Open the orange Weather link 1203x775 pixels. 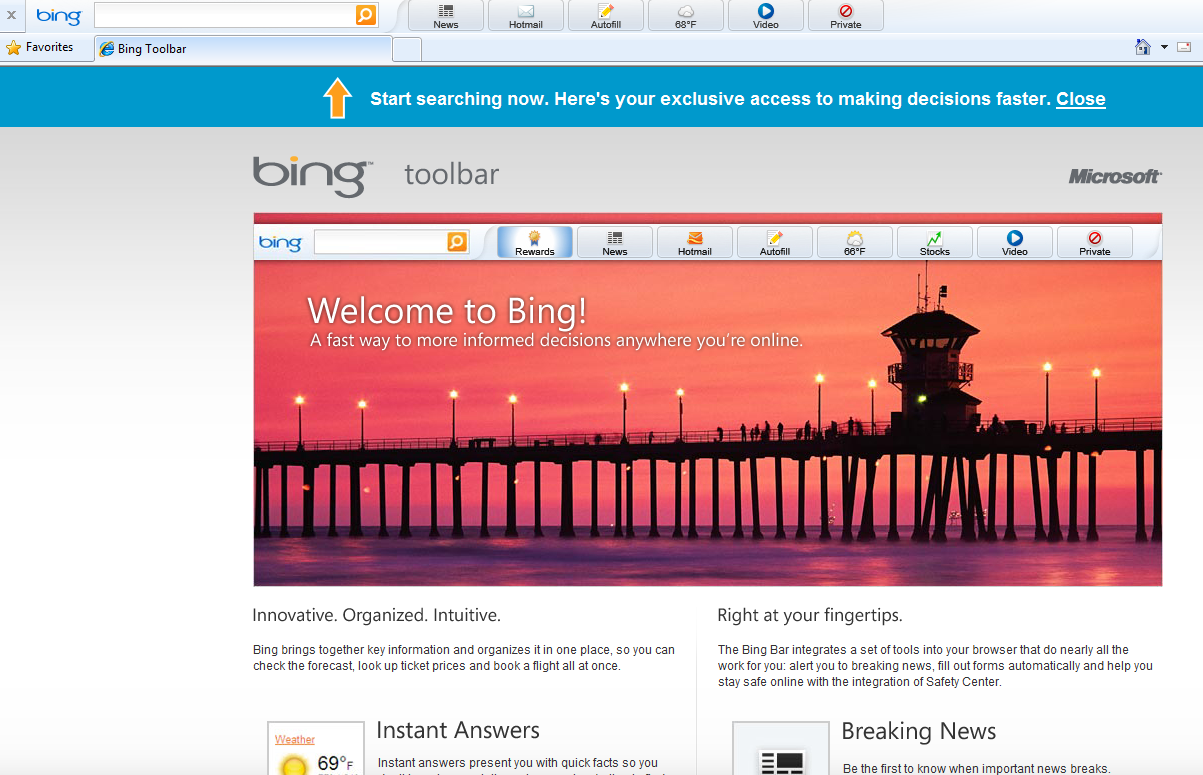pos(295,740)
